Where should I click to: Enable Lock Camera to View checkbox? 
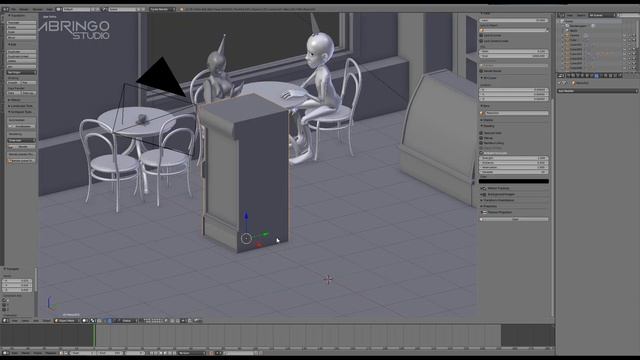(x=481, y=41)
